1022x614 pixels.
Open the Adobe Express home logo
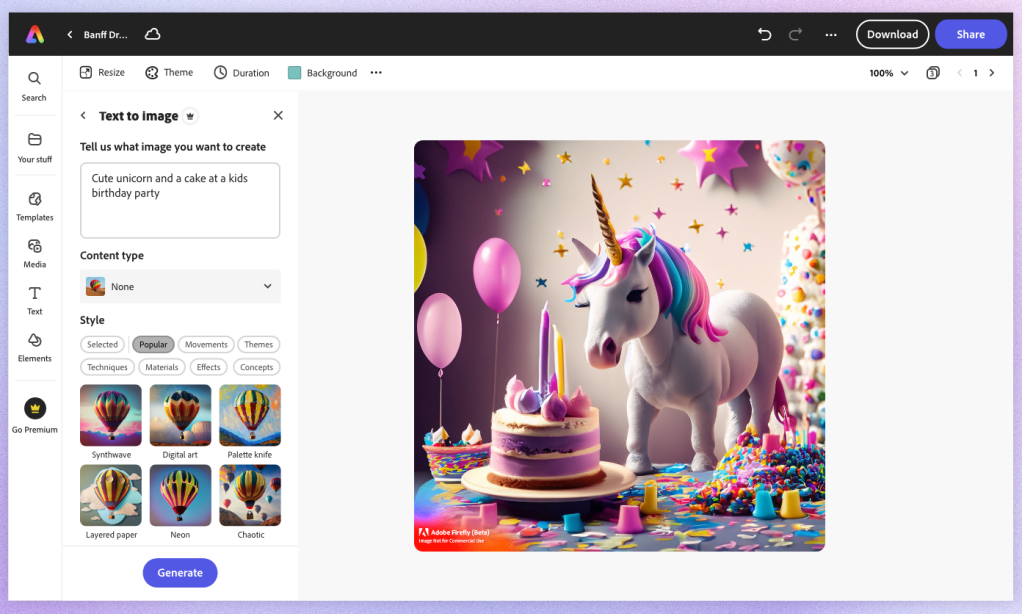[35, 34]
